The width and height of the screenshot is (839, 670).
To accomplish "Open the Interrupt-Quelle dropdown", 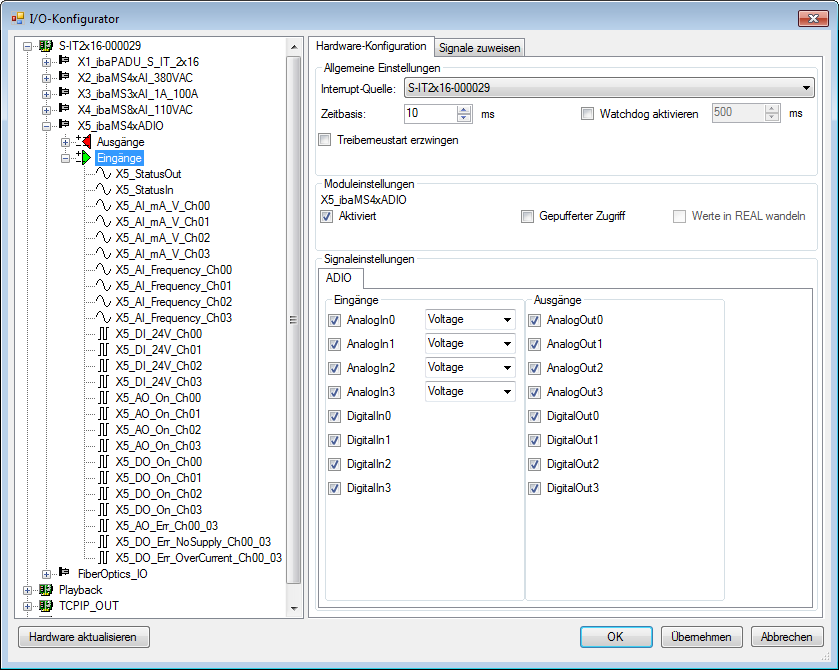I will (x=807, y=88).
